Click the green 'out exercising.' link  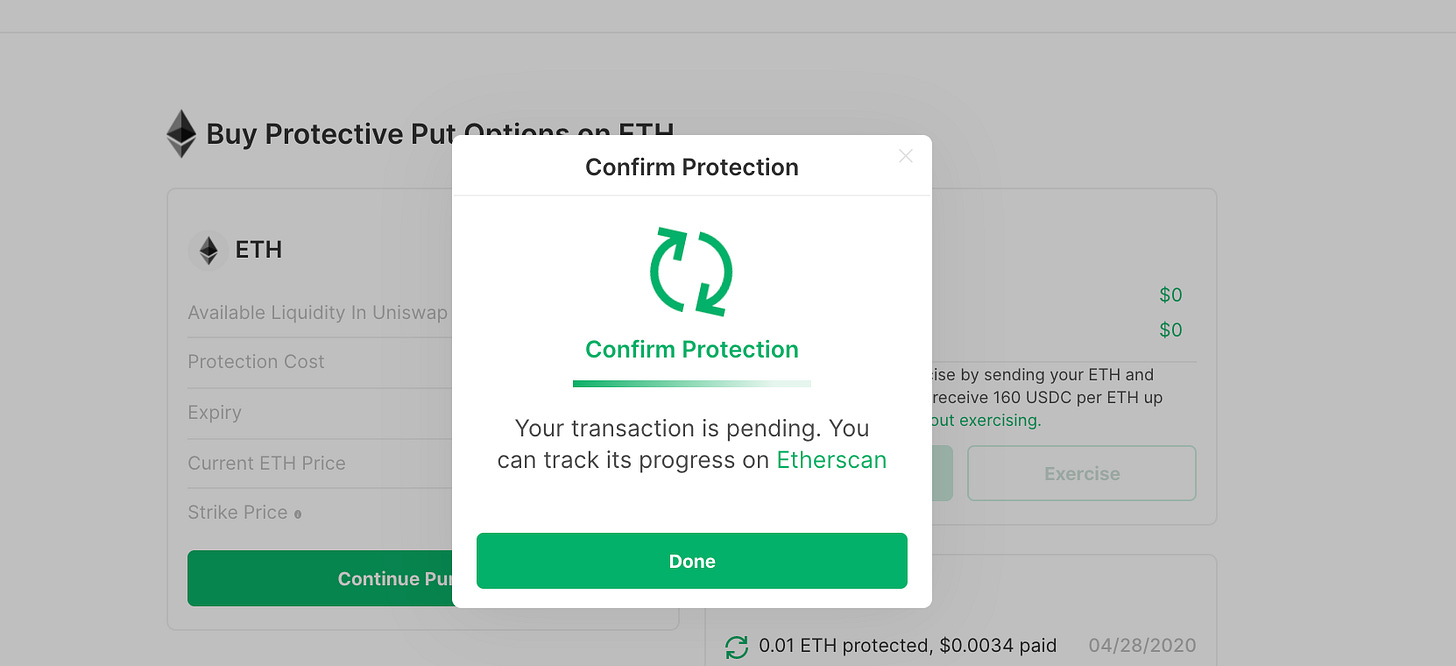click(x=986, y=420)
